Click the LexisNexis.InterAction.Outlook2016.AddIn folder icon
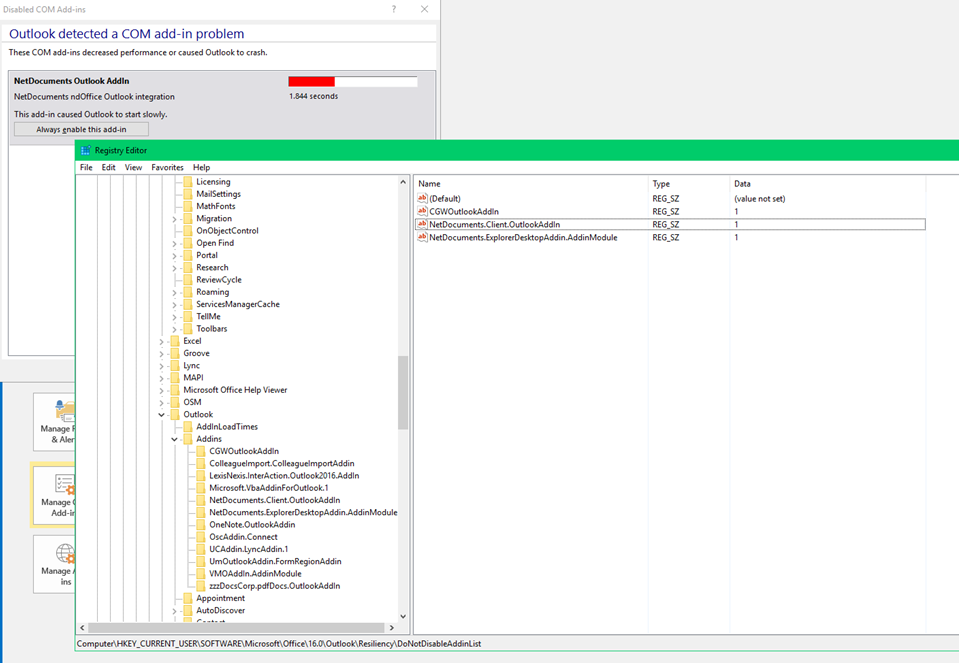The image size is (961, 663). point(200,475)
